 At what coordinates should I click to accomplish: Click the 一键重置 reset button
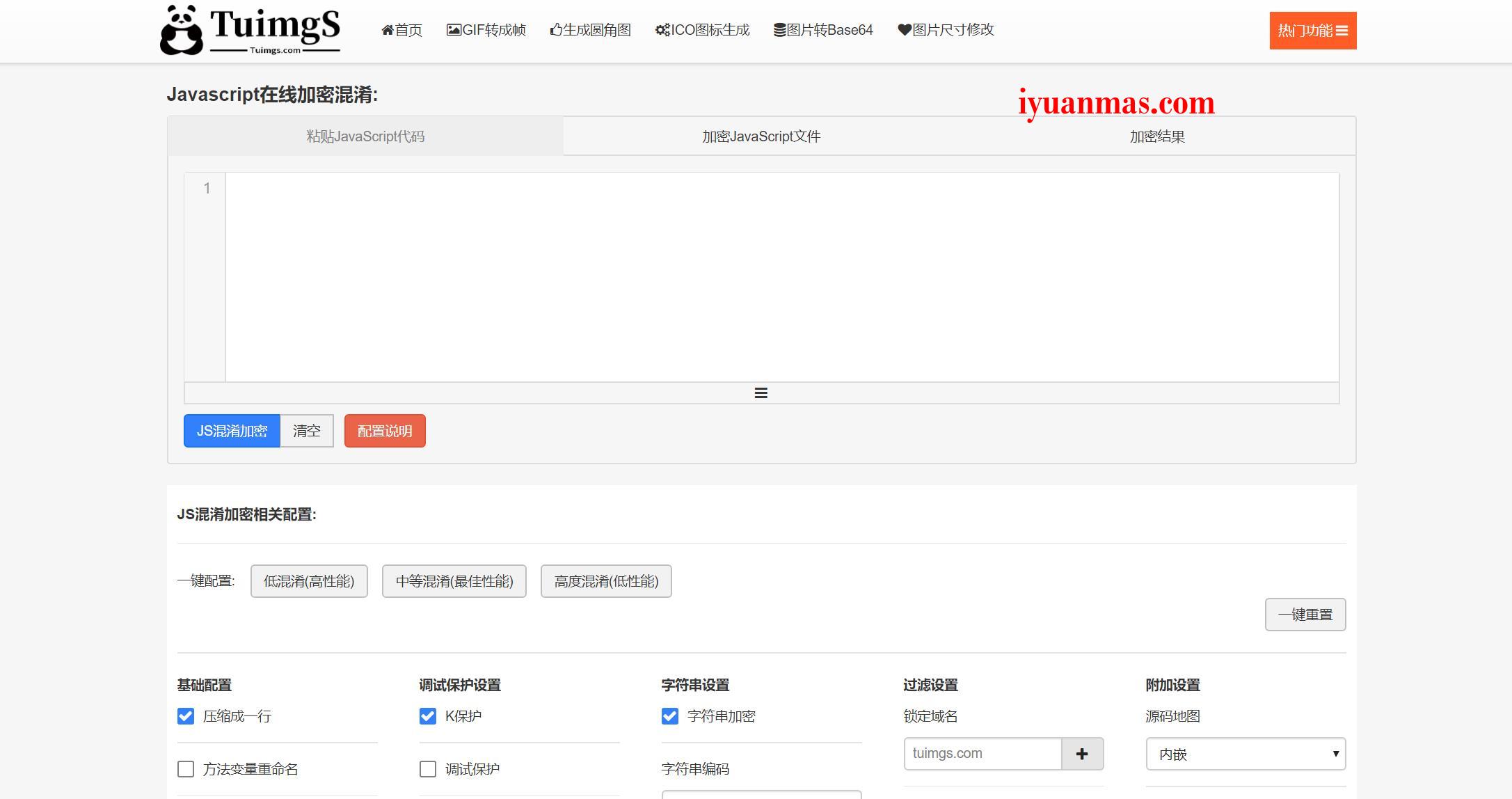tap(1305, 615)
